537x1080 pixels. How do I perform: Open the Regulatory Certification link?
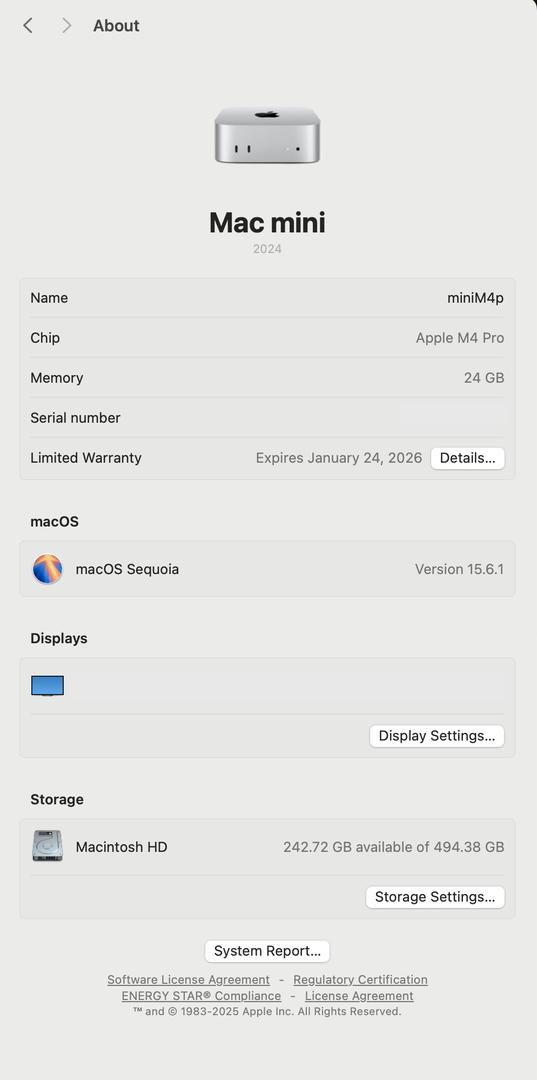coord(360,979)
